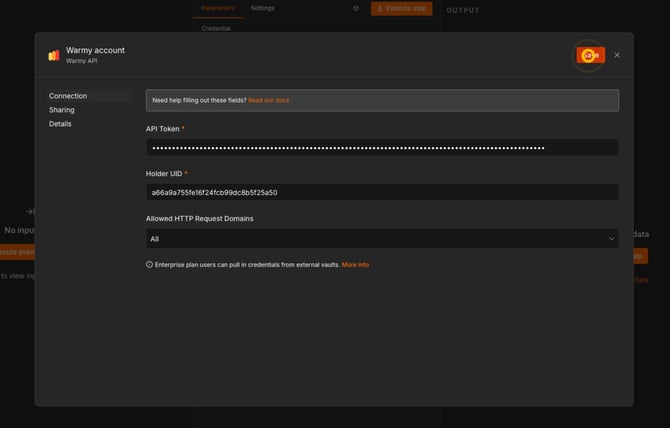Open the Details section
Viewport: 670px width, 428px height.
[x=60, y=124]
